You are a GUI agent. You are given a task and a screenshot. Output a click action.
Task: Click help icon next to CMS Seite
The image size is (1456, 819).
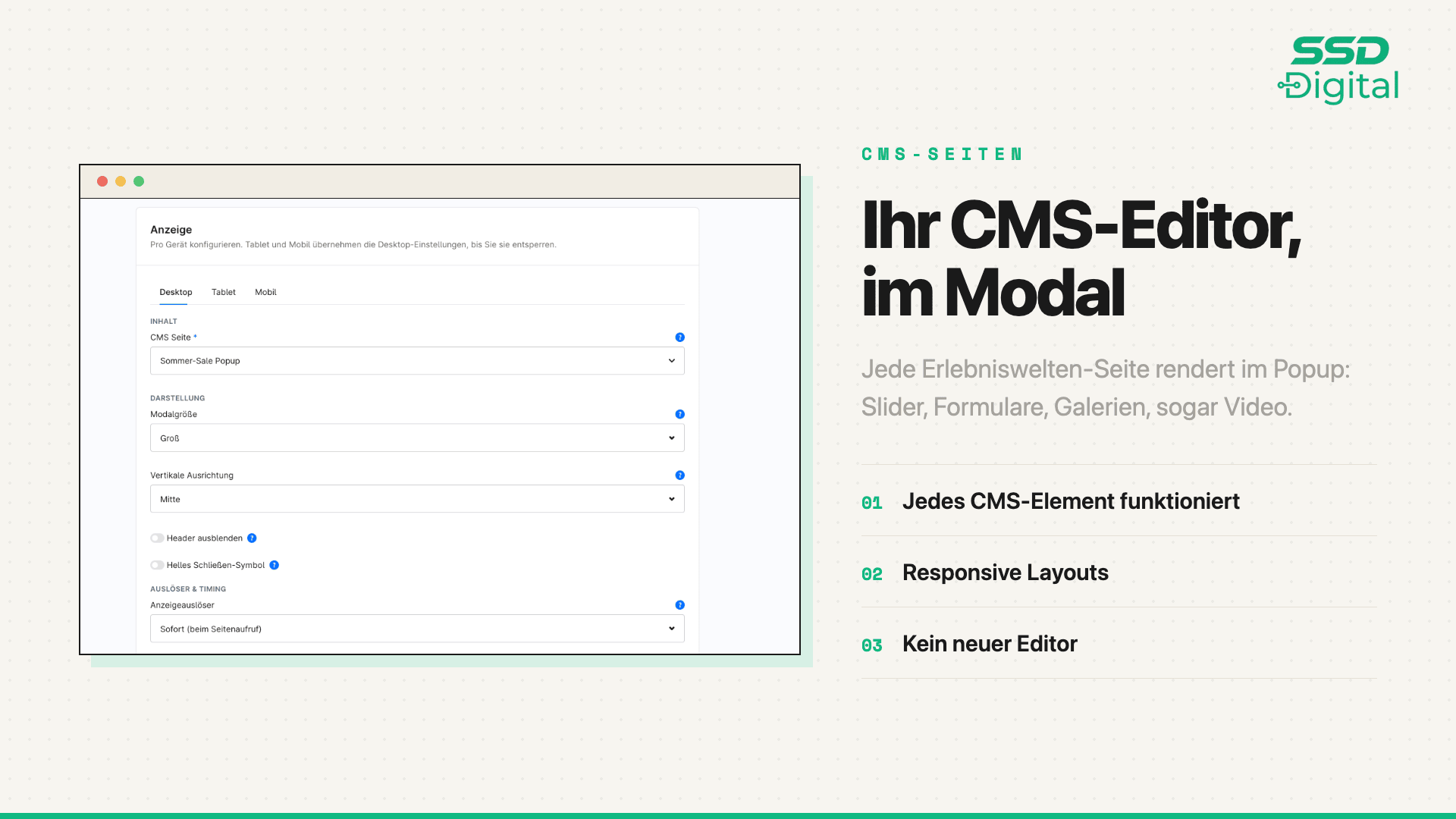pyautogui.click(x=679, y=337)
